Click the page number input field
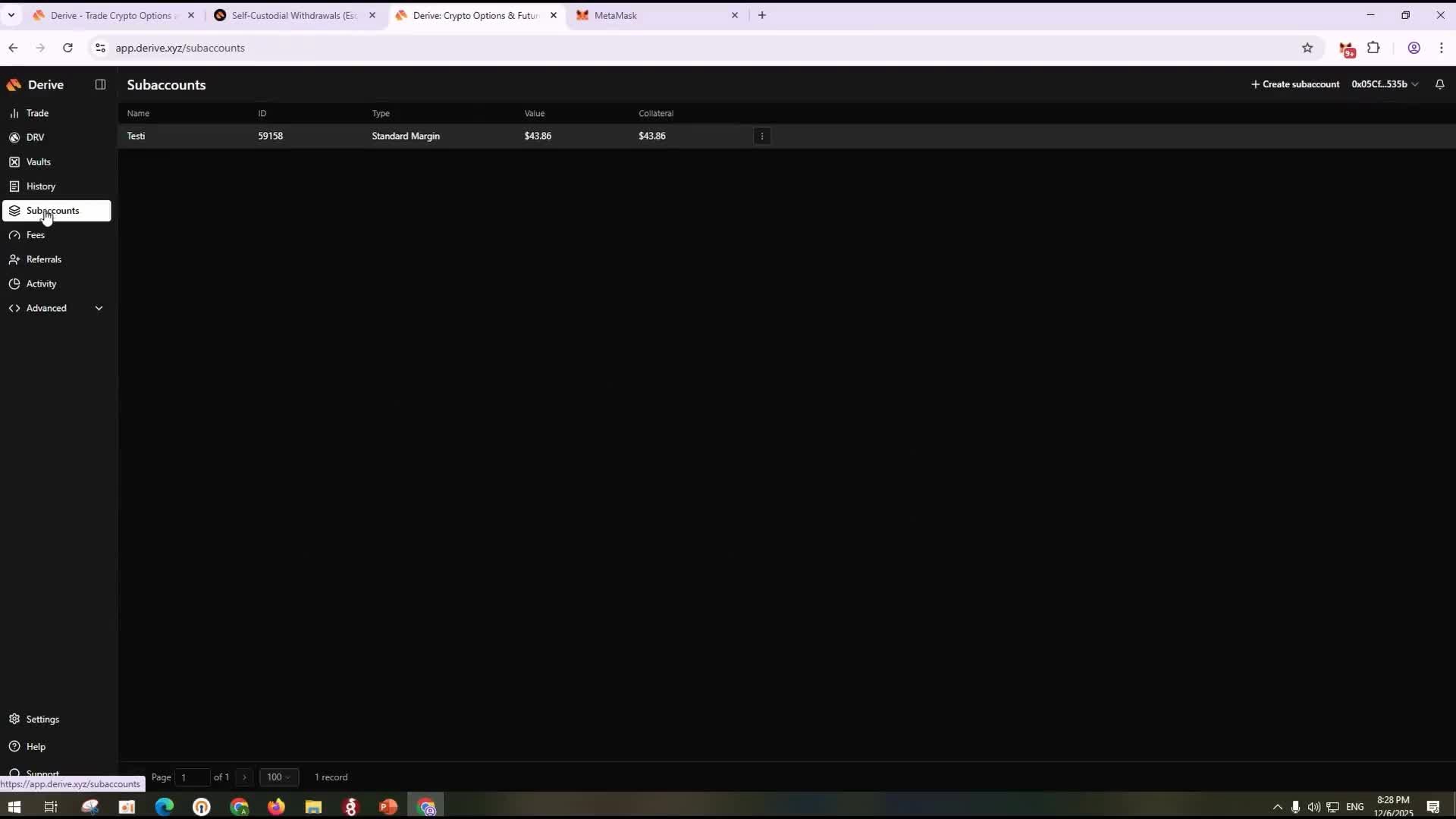Viewport: 1456px width, 819px height. coord(192,777)
